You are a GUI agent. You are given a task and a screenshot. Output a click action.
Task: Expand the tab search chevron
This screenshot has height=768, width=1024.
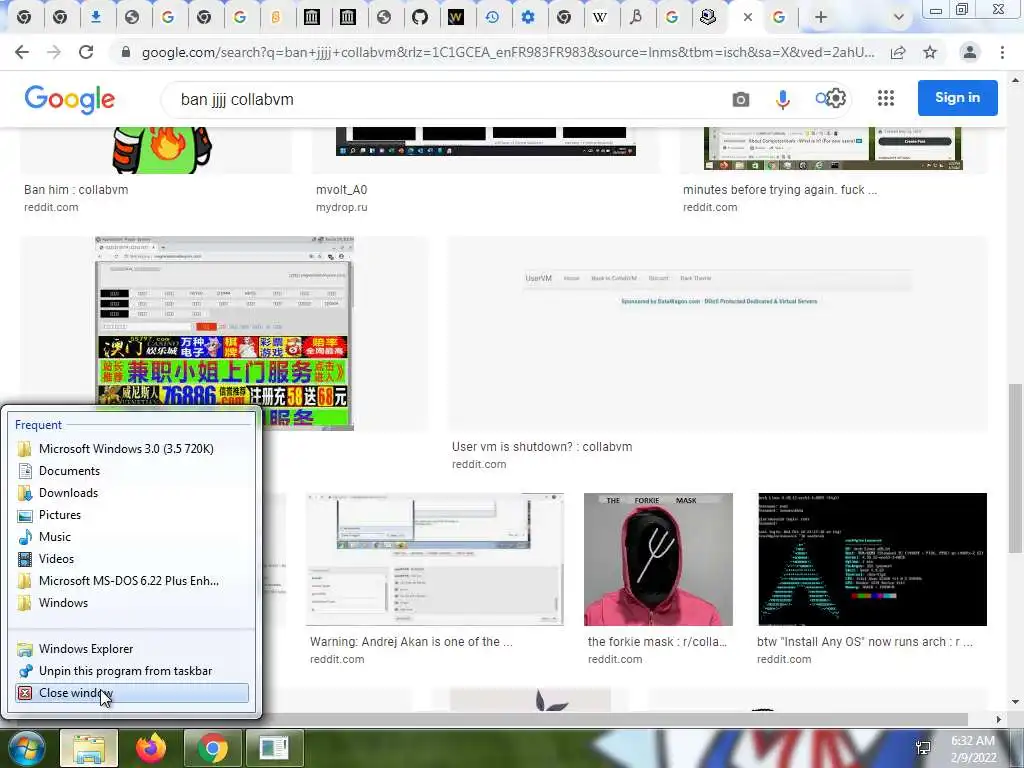click(x=899, y=18)
